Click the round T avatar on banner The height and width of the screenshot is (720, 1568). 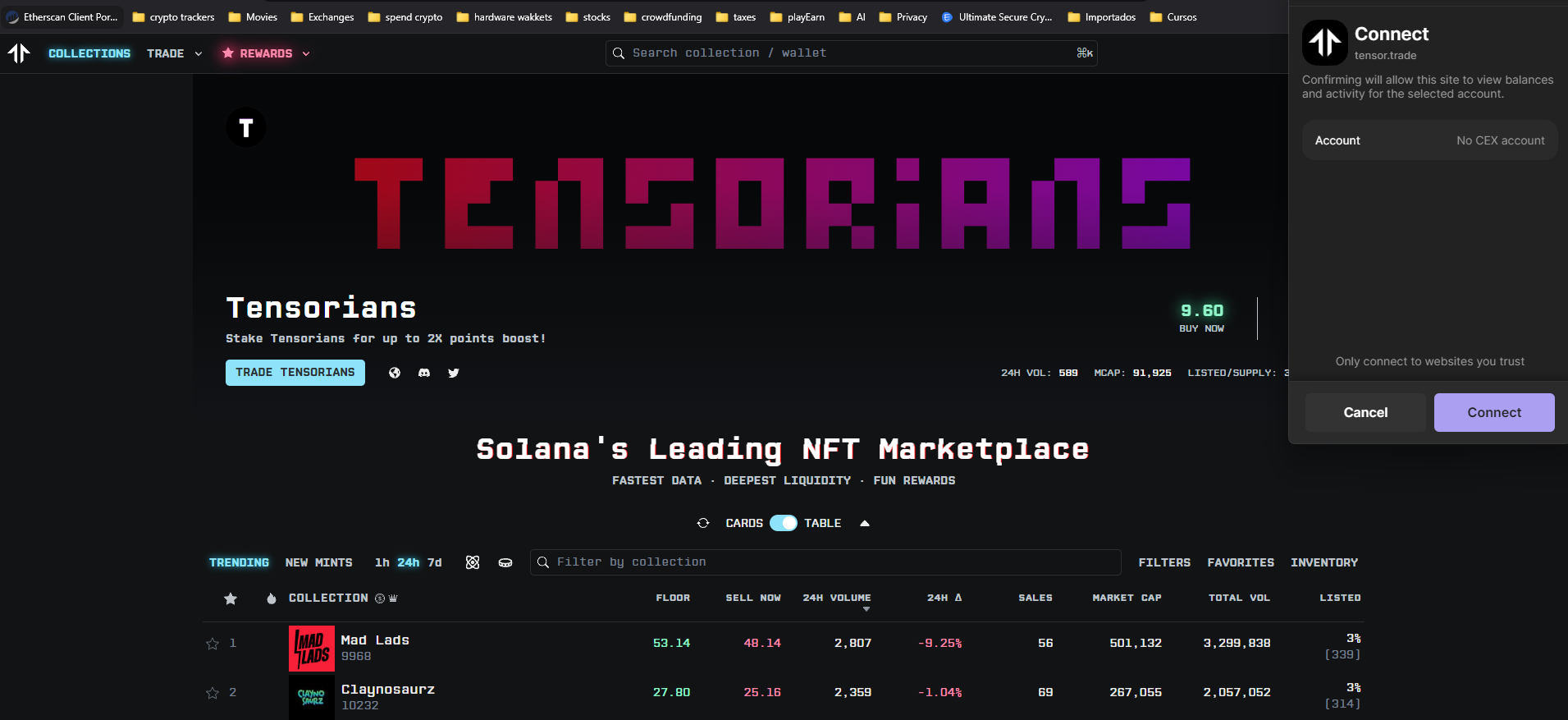(x=246, y=127)
